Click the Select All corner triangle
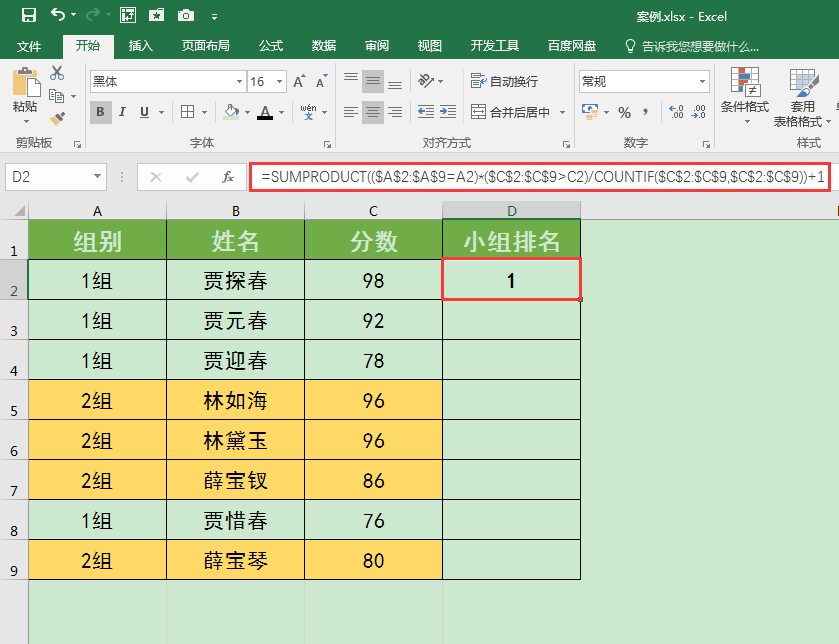This screenshot has width=839, height=644. [20, 211]
